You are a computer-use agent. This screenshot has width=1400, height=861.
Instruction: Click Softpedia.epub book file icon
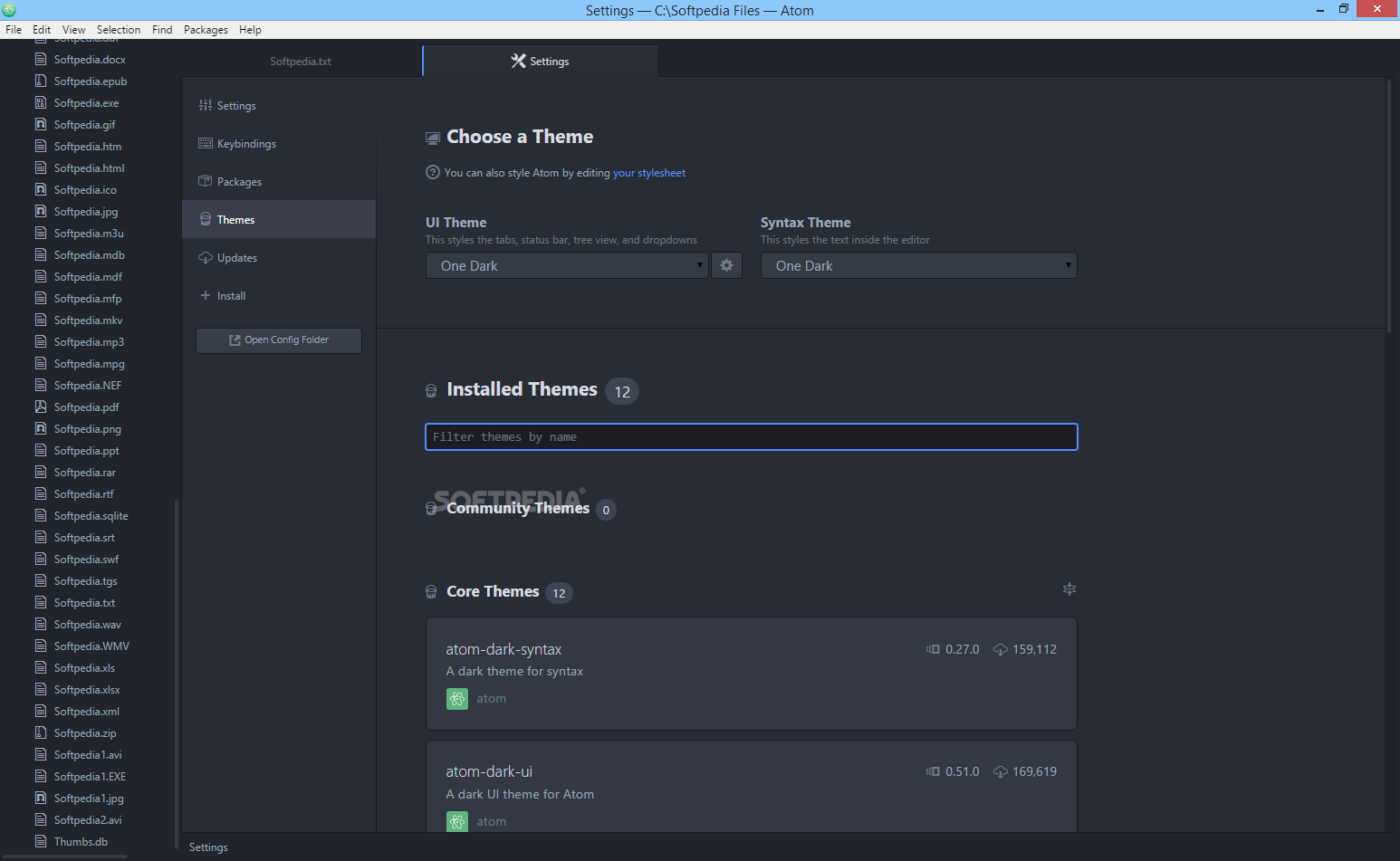pos(41,81)
